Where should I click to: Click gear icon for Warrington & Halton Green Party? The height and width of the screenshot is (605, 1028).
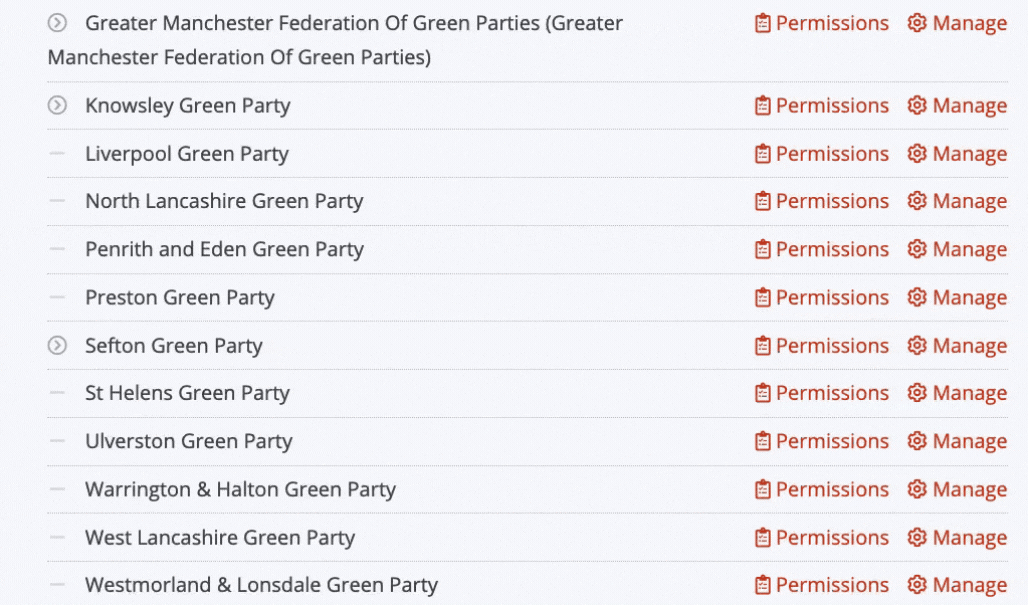(917, 490)
